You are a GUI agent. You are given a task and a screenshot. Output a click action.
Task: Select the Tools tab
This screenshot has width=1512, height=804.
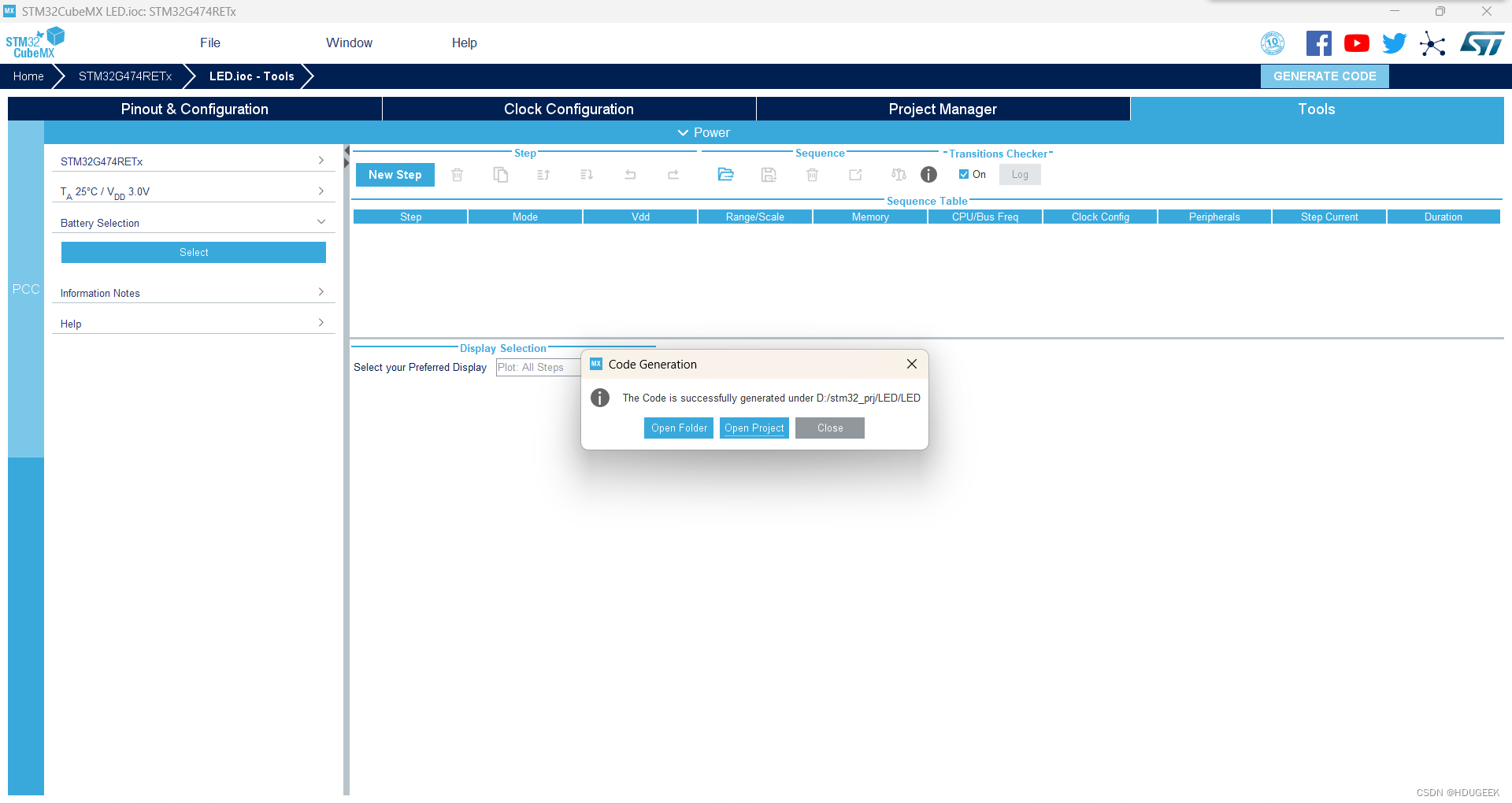[x=1317, y=109]
